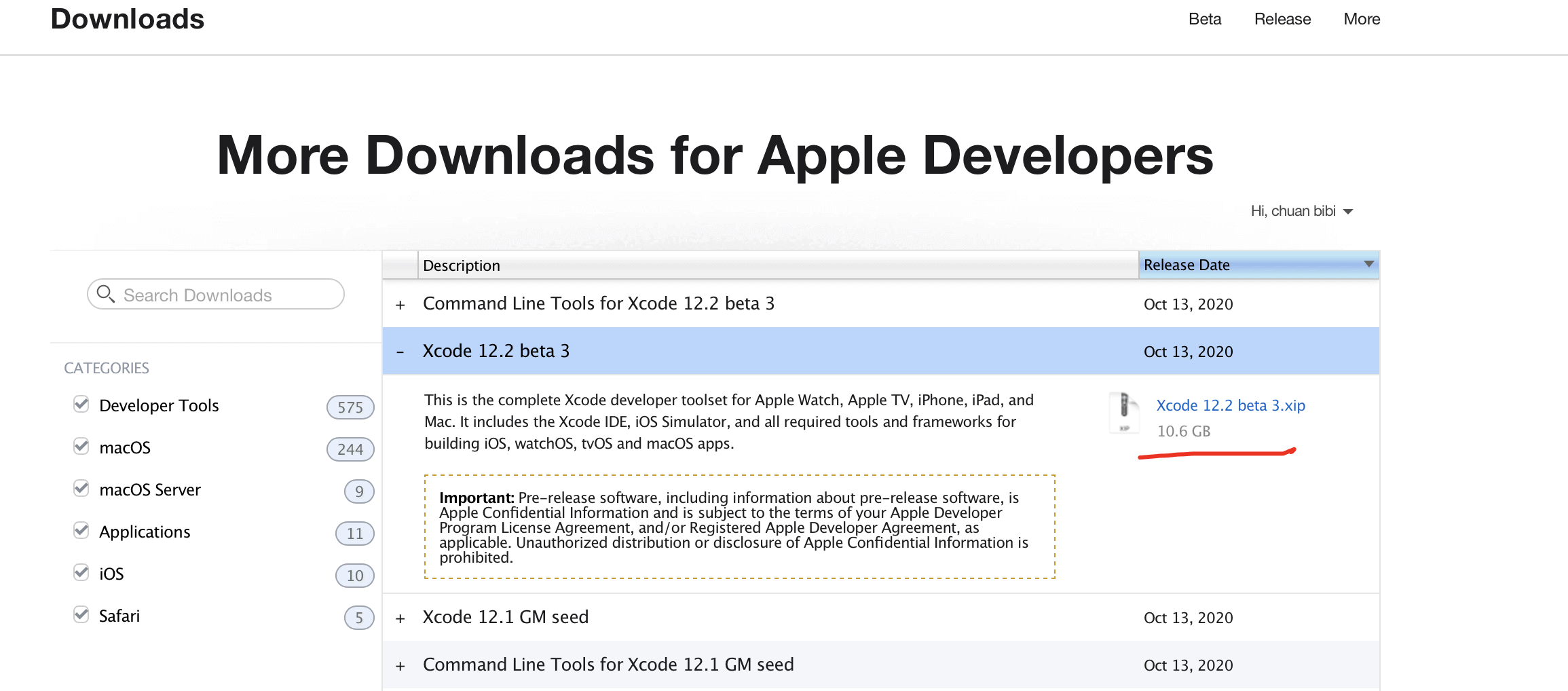Click the 244 count badge for macOS
Image resolution: width=1568 pixels, height=691 pixels.
(350, 449)
